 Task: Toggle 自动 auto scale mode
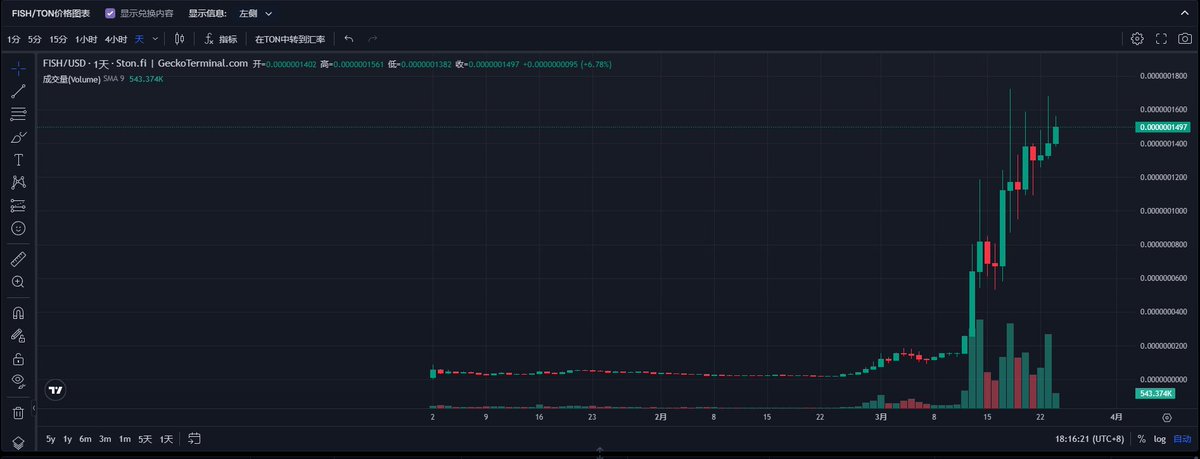1183,439
